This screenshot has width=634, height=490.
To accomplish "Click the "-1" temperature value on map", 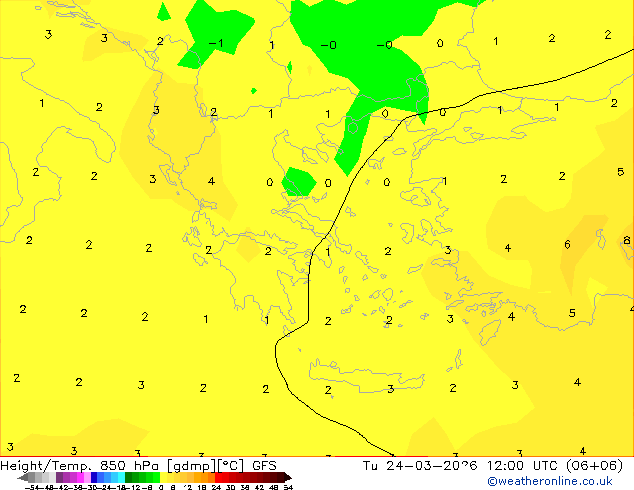I will click(x=216, y=43).
